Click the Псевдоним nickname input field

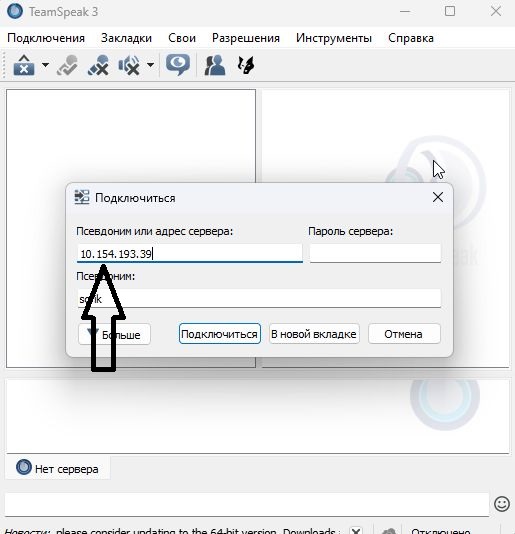coord(259,299)
